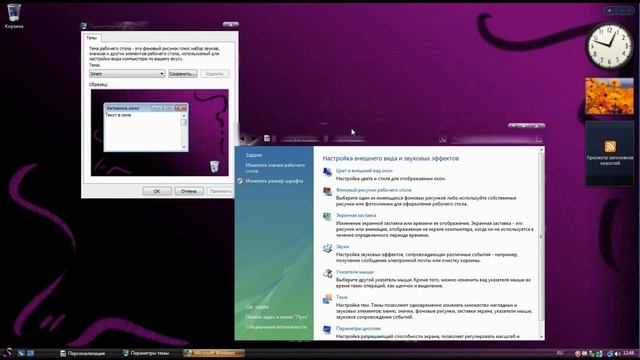This screenshot has height=360, width=640.
Task: Open the theme dropdown in Theme Settings
Action: (127, 74)
